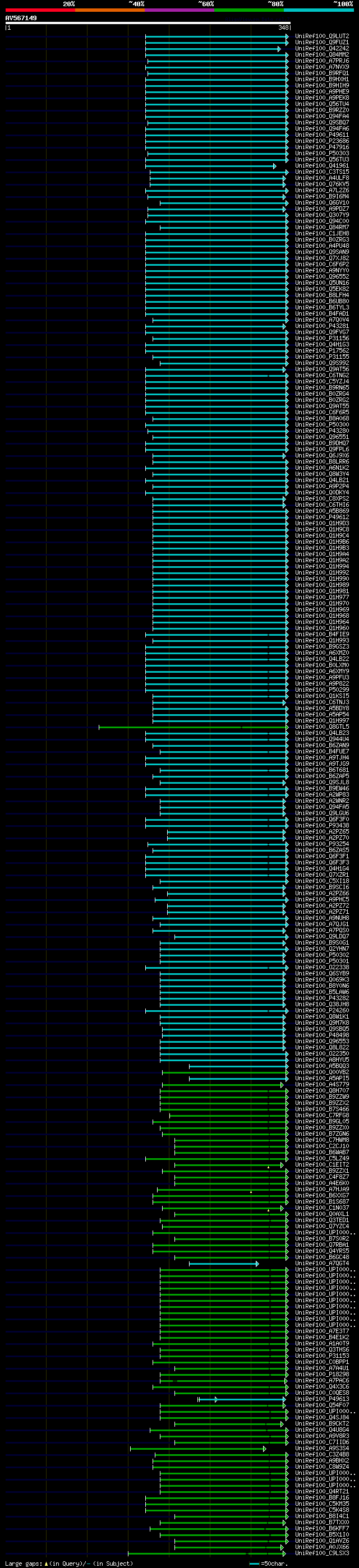Click hit label UniRef100_Q4LB23
Screen dimensions: 359x1568
(x=323, y=733)
